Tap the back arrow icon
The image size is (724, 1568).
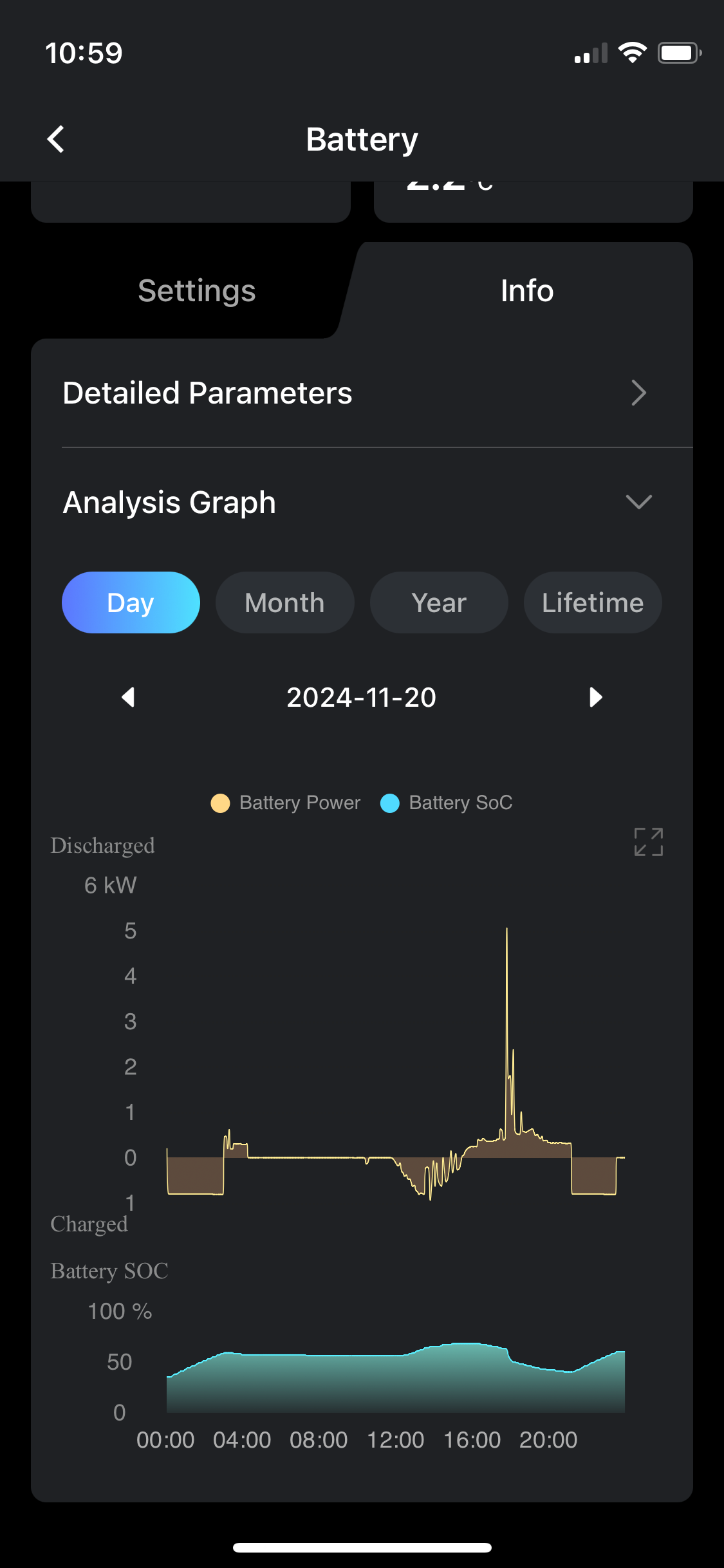click(x=56, y=139)
